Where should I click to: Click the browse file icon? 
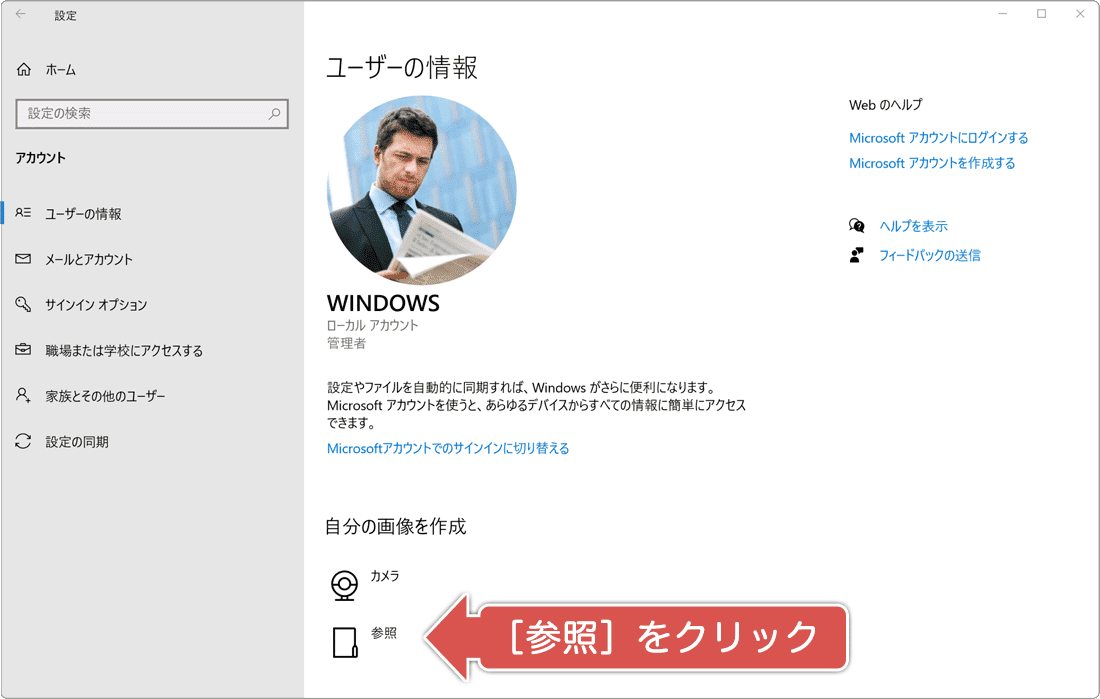coord(345,643)
